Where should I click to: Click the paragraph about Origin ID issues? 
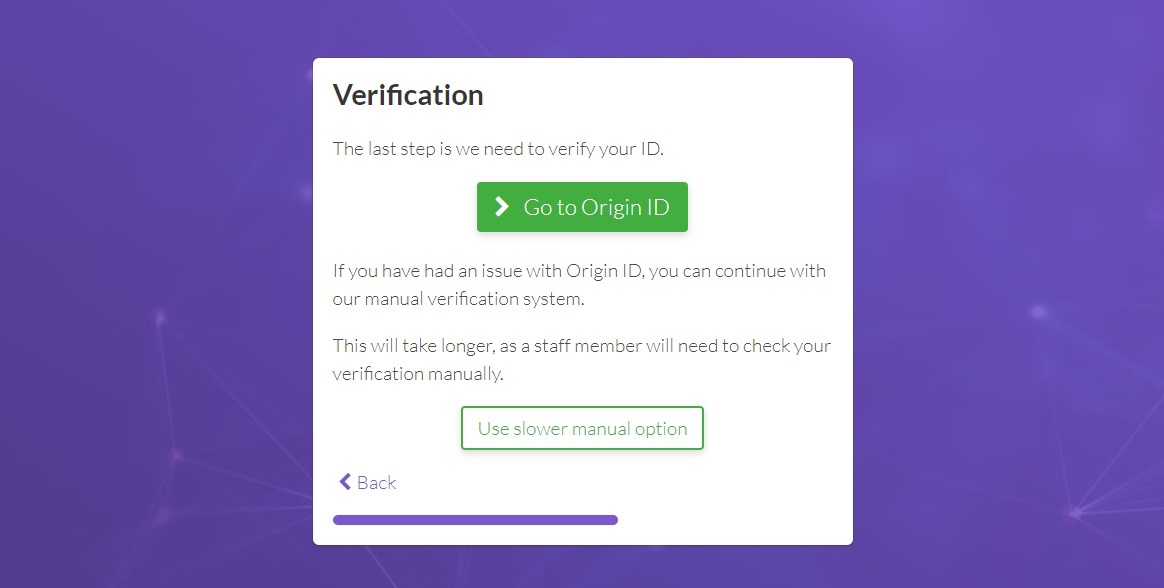click(579, 284)
